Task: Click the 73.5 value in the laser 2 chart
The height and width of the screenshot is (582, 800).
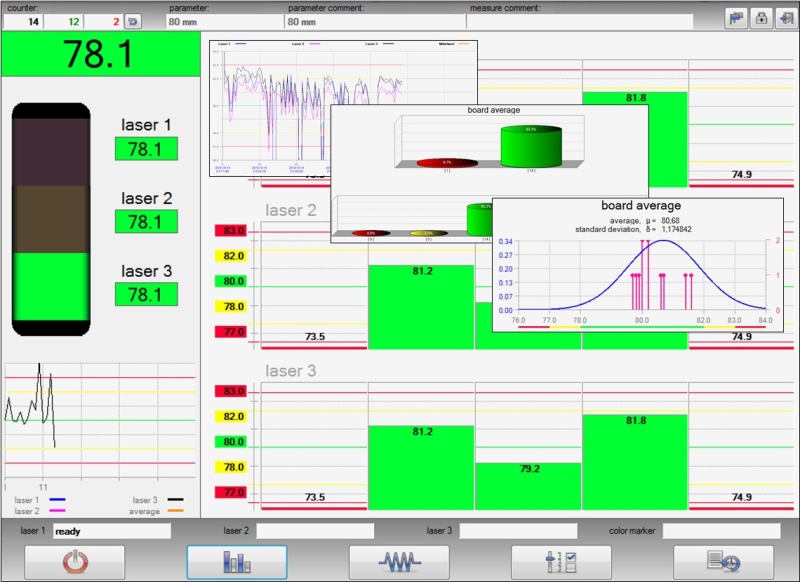Action: [315, 337]
